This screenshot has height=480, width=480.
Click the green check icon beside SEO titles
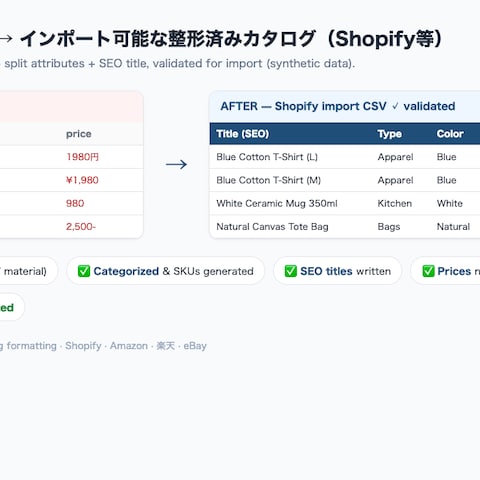pyautogui.click(x=290, y=271)
